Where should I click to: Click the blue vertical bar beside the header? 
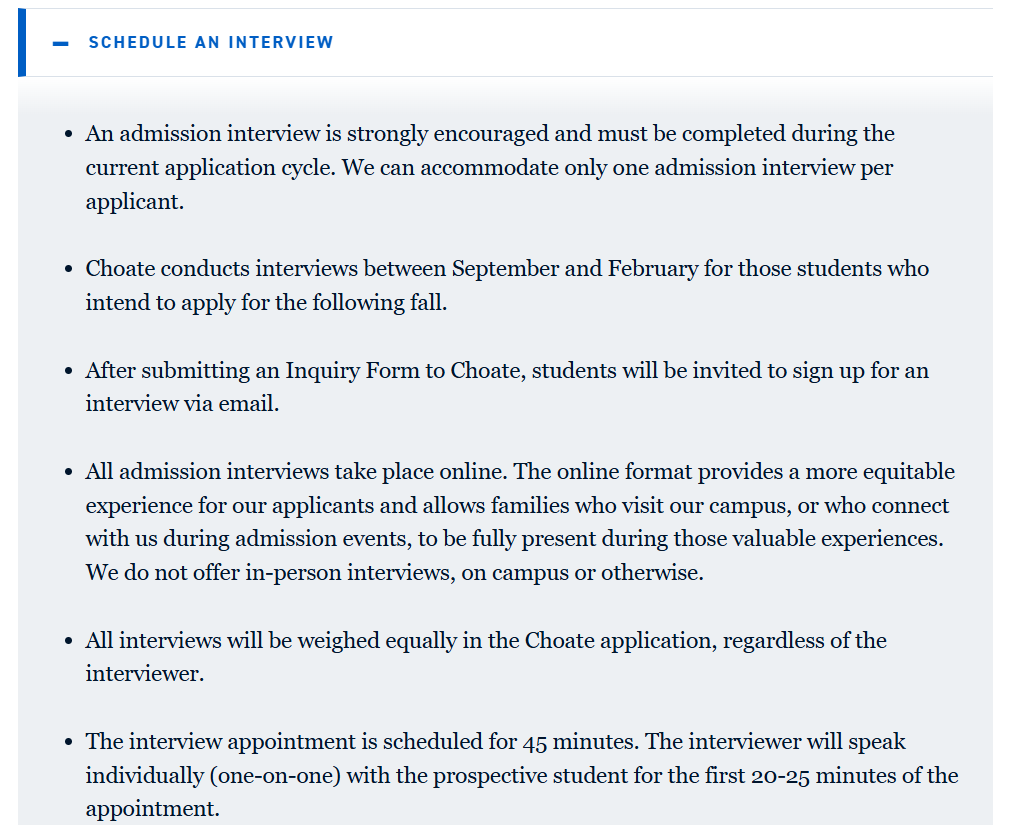tap(22, 43)
